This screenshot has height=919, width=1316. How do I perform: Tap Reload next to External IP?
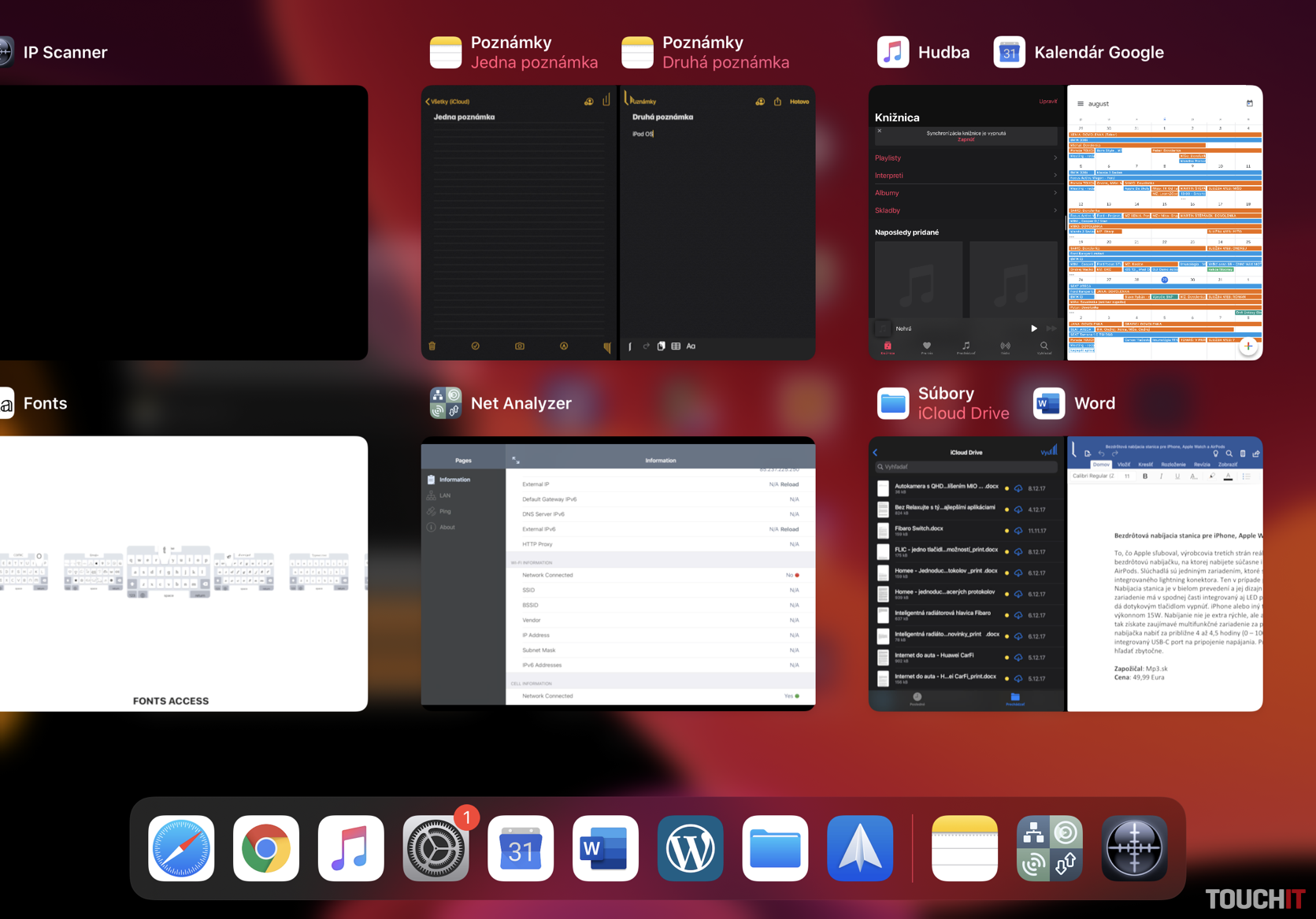pyautogui.click(x=789, y=484)
